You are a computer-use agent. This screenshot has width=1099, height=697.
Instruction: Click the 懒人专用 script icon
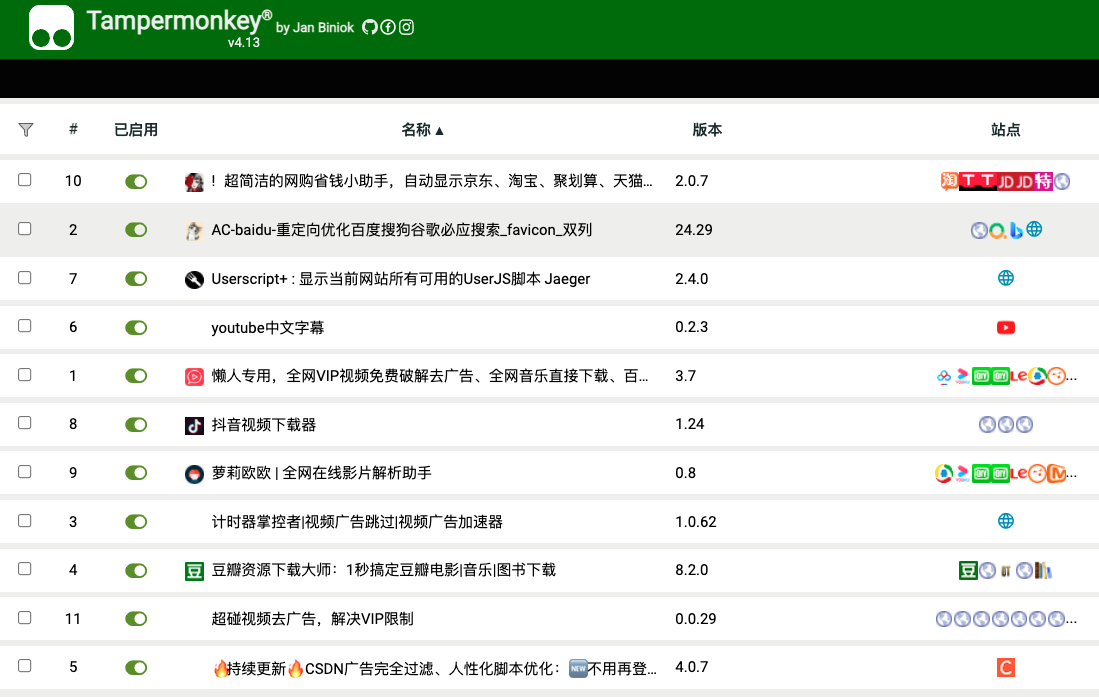click(x=194, y=377)
